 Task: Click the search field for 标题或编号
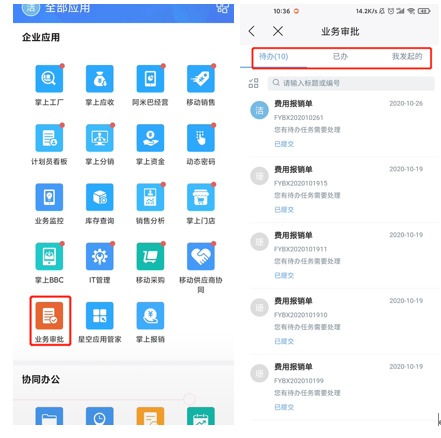tap(351, 83)
